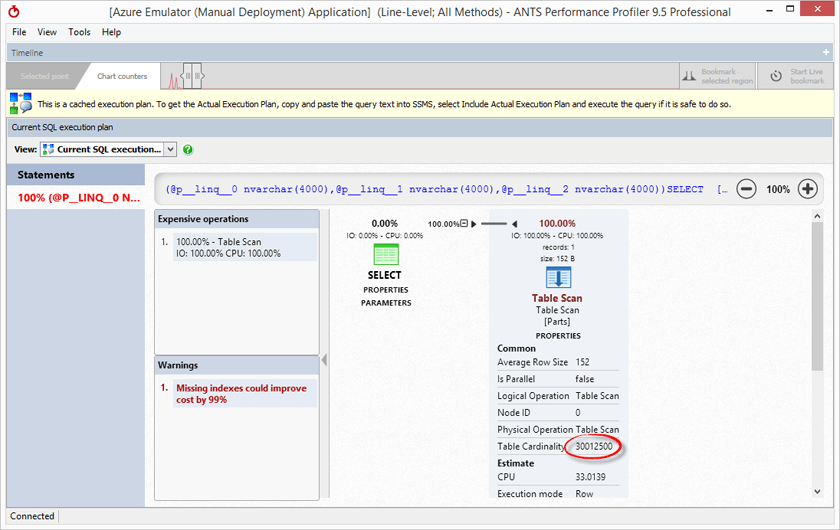Click the Logical Operation property row
Screen dimensions: 840x530
point(558,395)
